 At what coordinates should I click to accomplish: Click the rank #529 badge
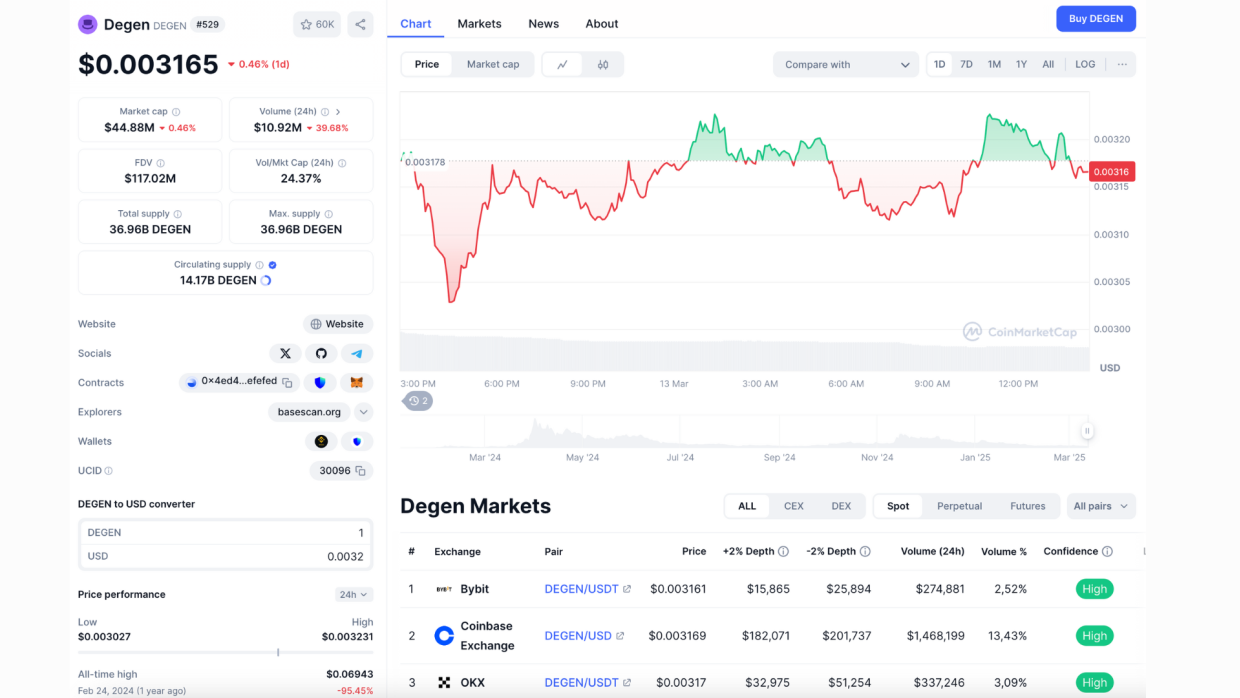[x=208, y=24]
